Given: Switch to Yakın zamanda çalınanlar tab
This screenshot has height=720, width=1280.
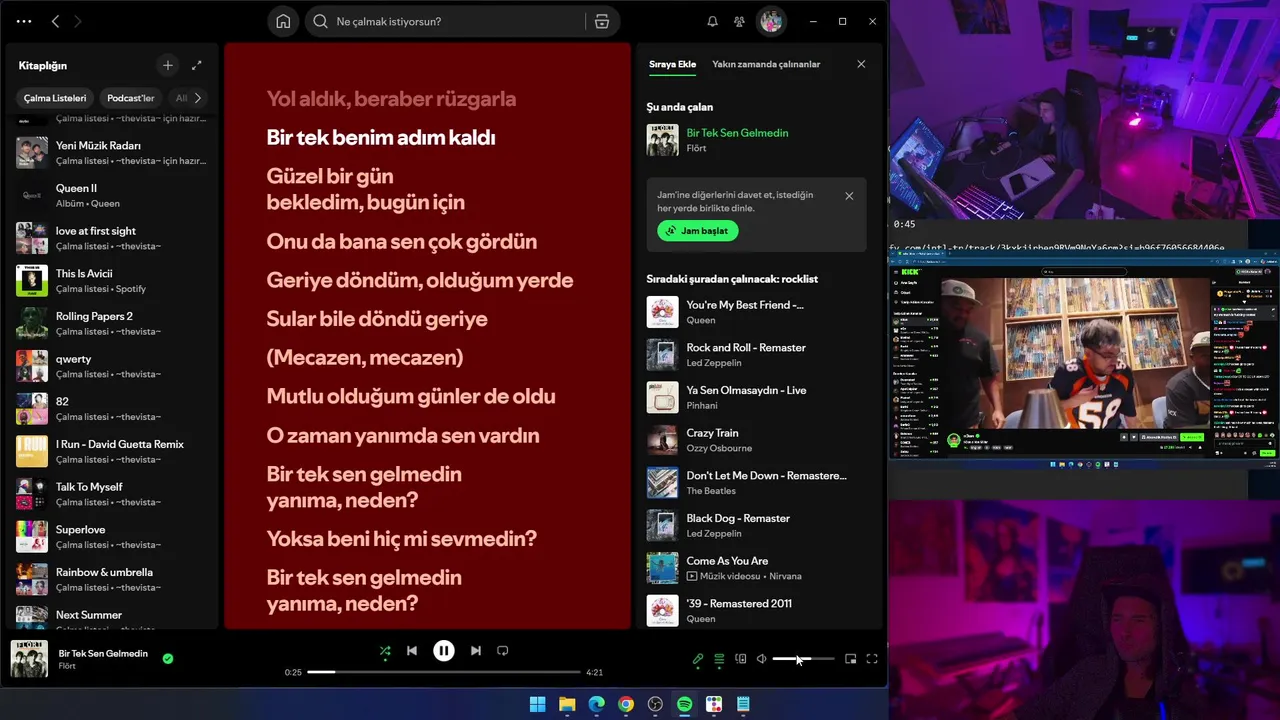Looking at the screenshot, I should [766, 64].
